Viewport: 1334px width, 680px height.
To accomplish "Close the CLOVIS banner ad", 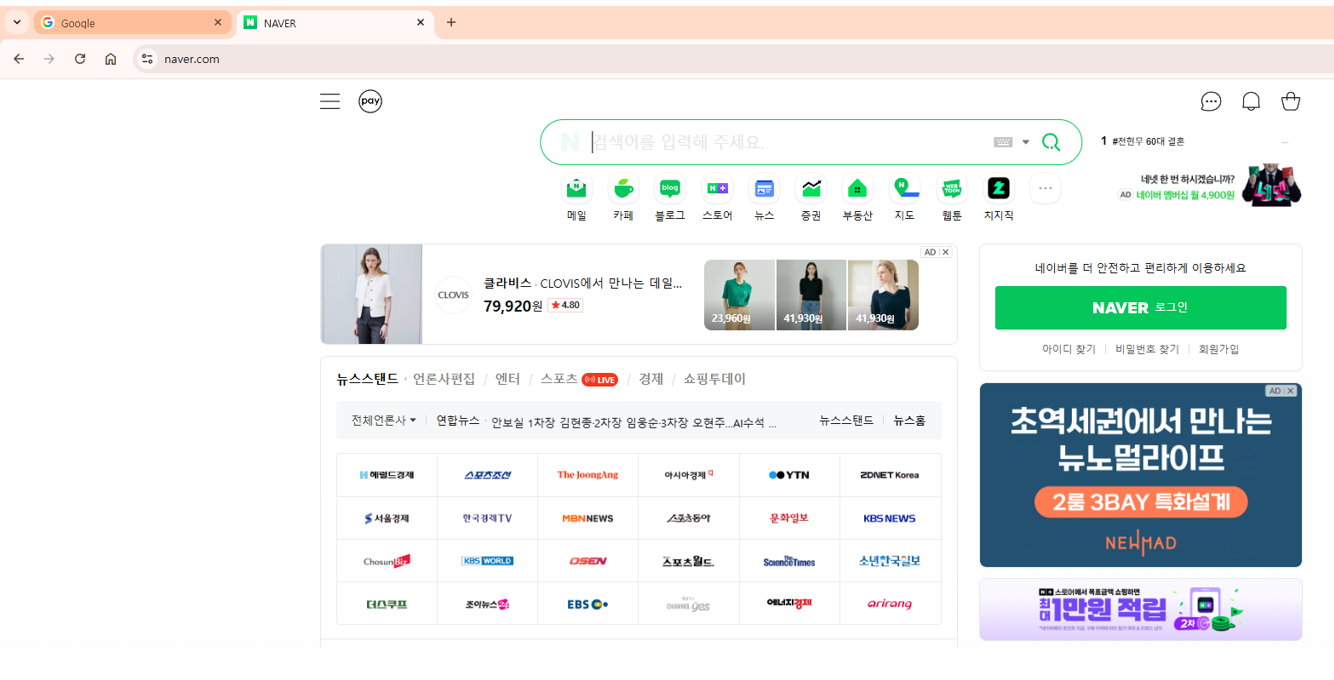I will click(x=946, y=252).
